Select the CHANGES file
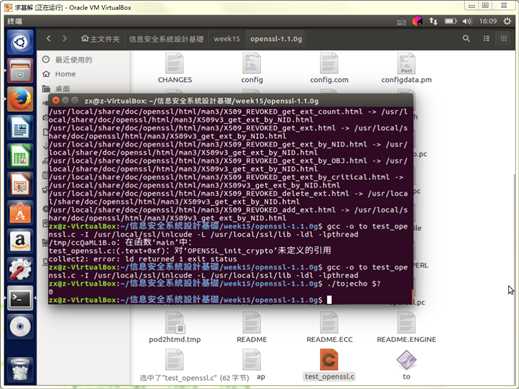The height and width of the screenshot is (389, 519). (175, 68)
